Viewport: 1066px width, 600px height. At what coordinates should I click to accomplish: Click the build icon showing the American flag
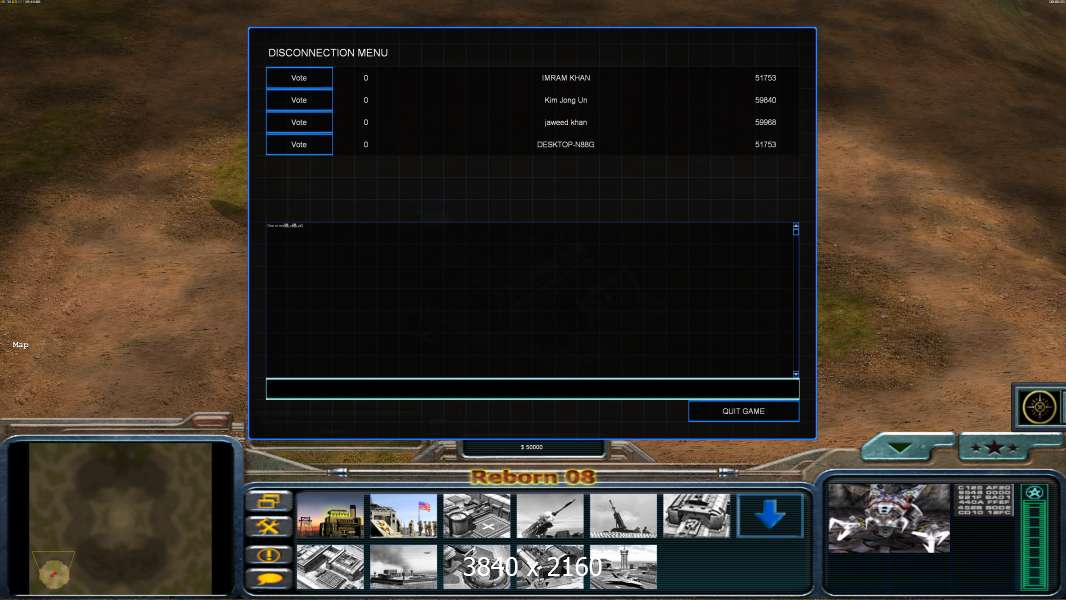[x=403, y=516]
